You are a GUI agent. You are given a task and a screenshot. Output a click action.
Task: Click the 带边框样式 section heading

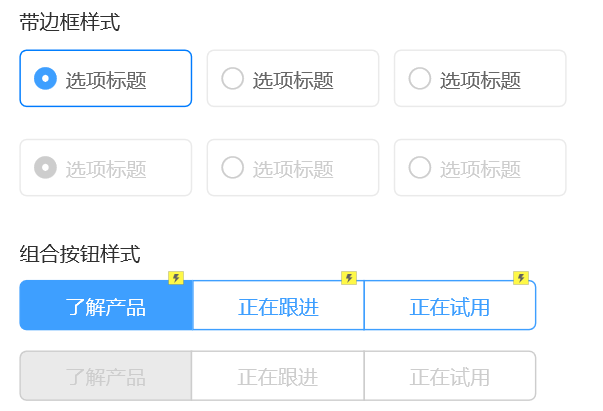click(70, 22)
